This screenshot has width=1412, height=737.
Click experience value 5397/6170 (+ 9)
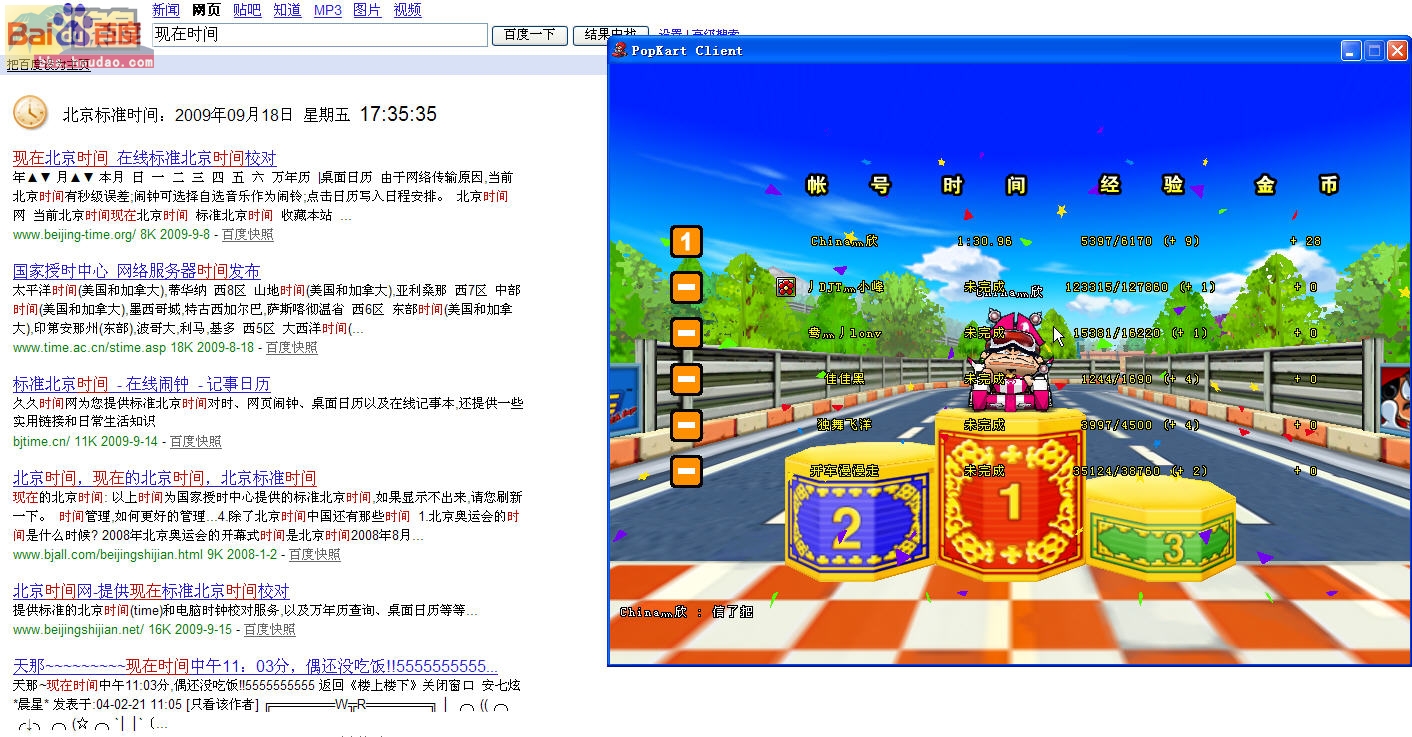pos(1140,241)
